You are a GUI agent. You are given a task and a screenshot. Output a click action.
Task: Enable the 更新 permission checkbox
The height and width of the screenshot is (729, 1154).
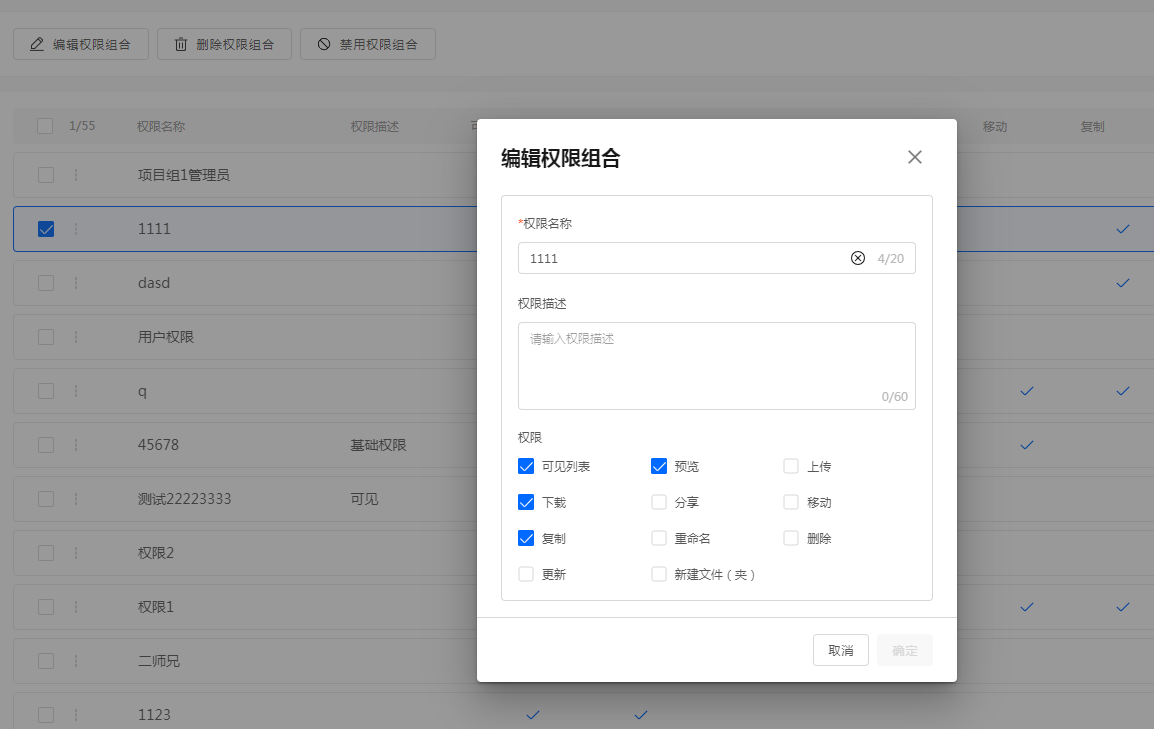coord(526,575)
